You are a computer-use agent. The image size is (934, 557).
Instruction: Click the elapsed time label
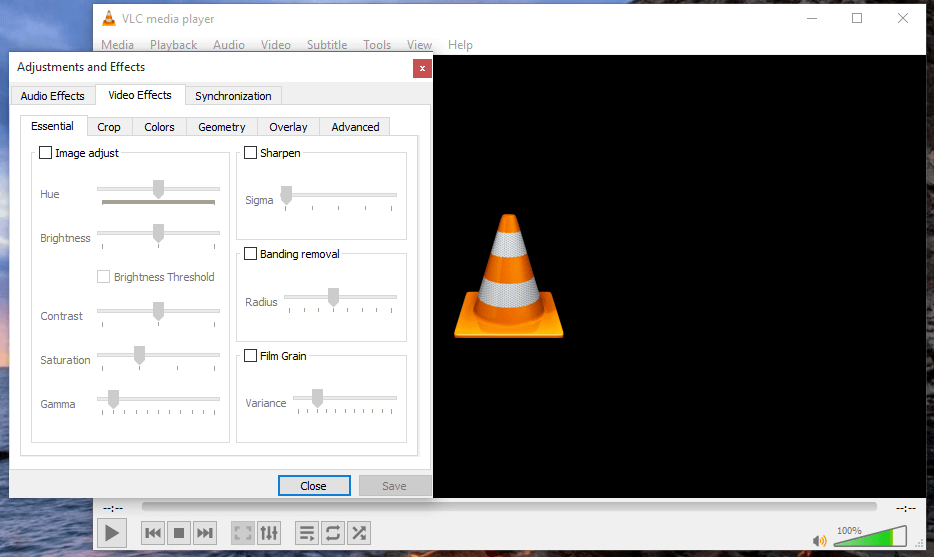point(113,508)
